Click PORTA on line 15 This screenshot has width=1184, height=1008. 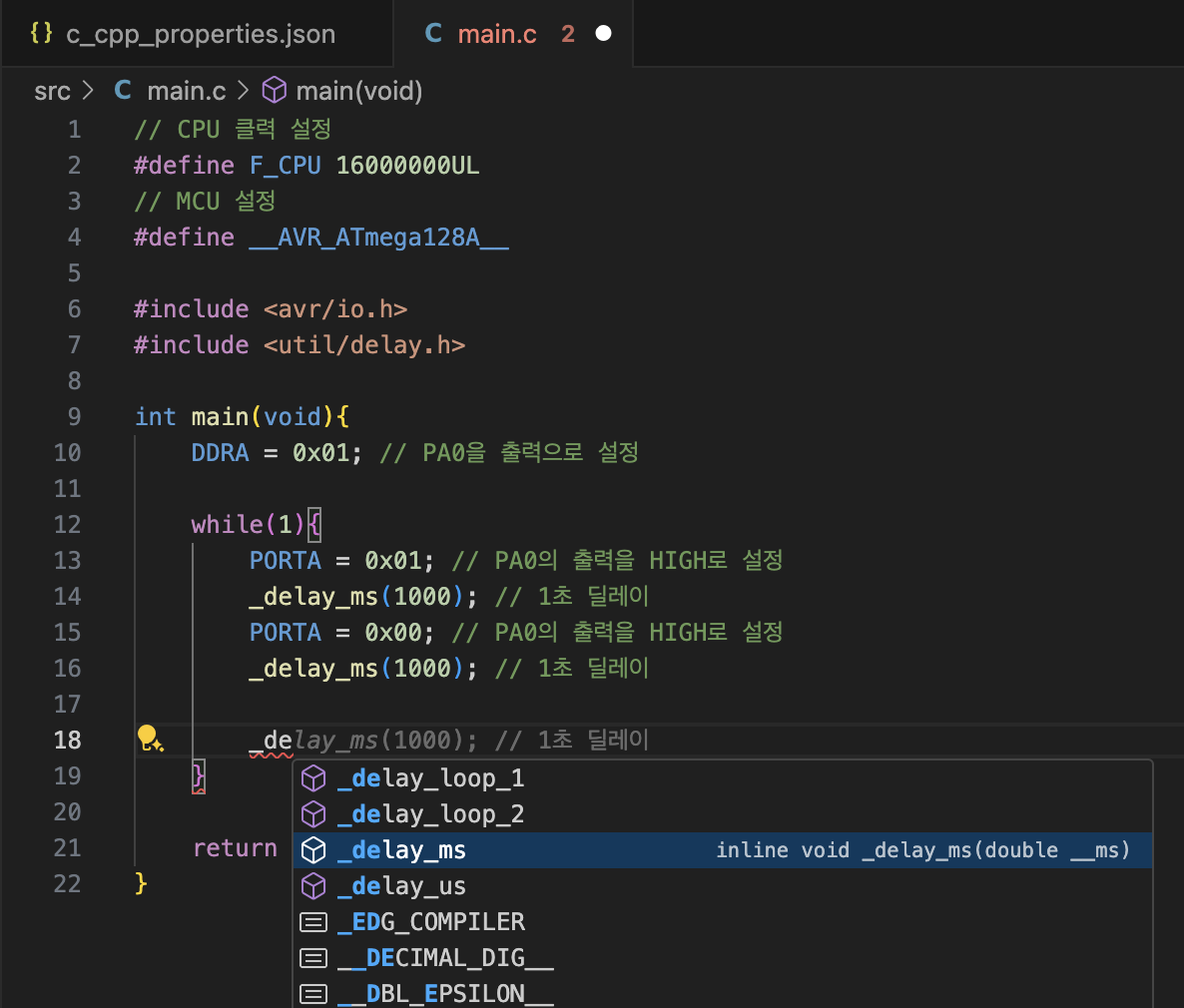286,632
